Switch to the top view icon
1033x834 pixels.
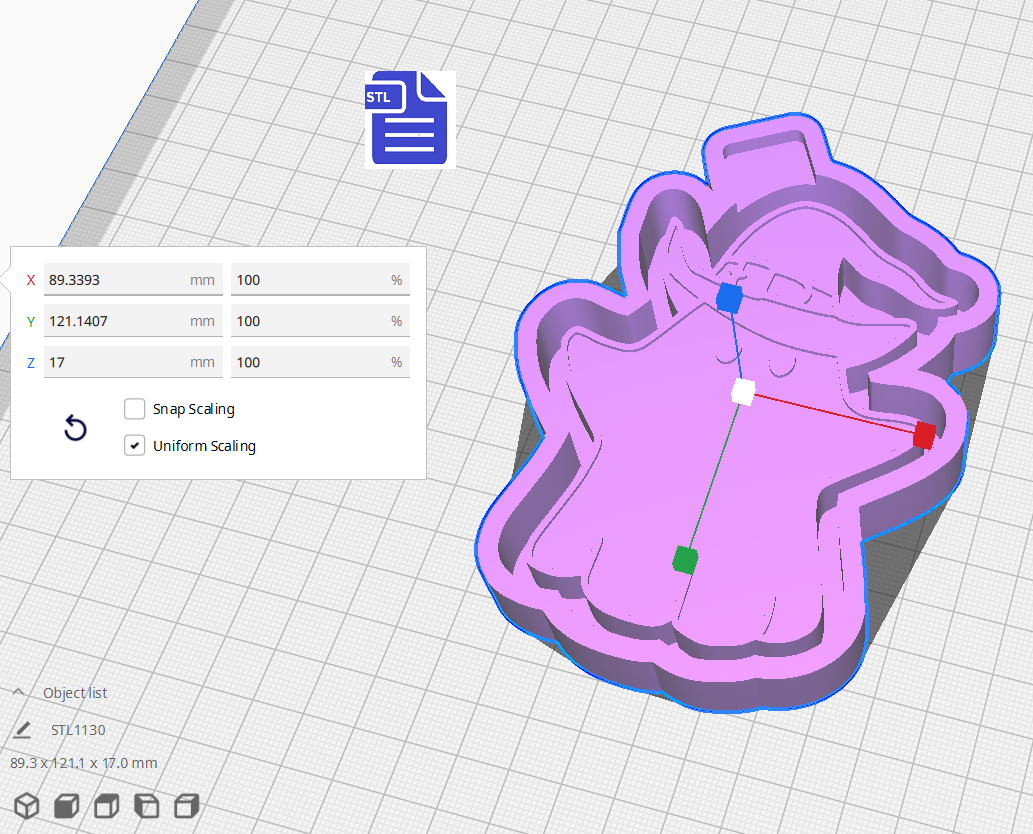(105, 805)
